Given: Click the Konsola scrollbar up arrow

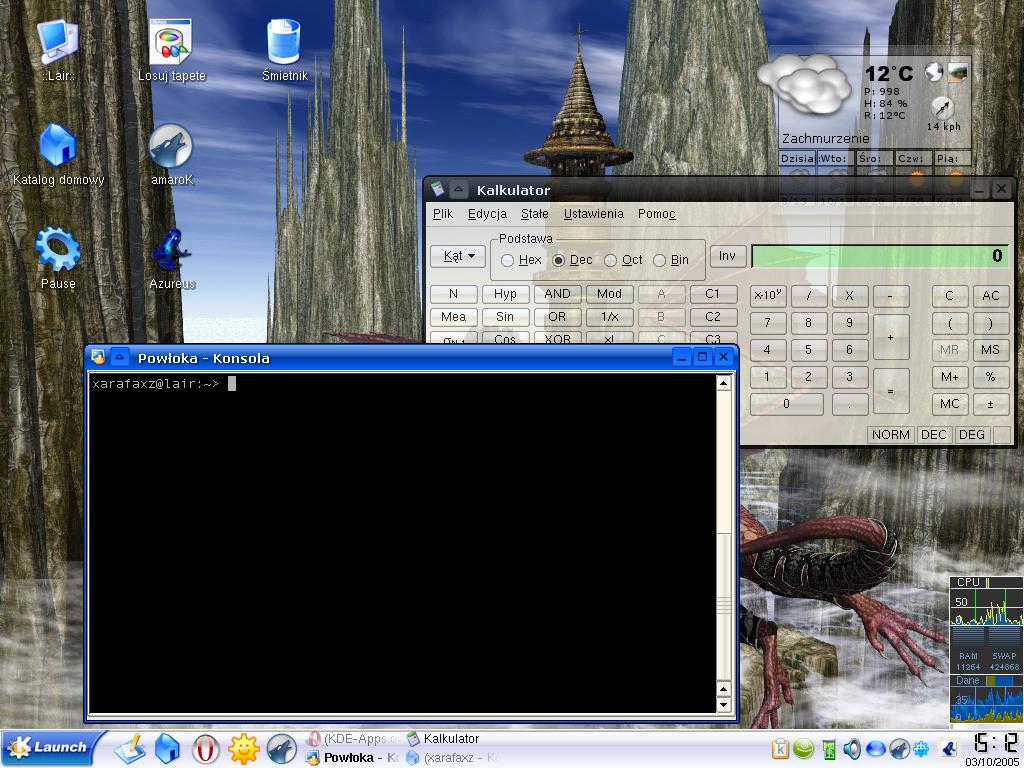Looking at the screenshot, I should (x=724, y=383).
